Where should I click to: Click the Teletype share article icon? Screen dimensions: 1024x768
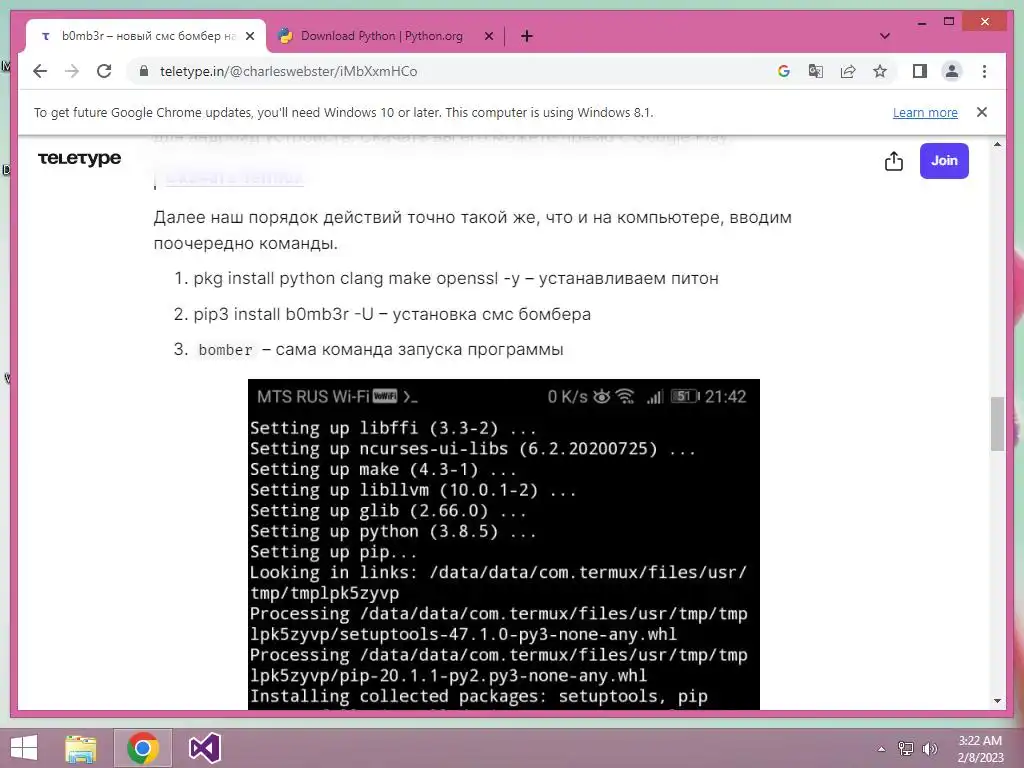tap(893, 161)
